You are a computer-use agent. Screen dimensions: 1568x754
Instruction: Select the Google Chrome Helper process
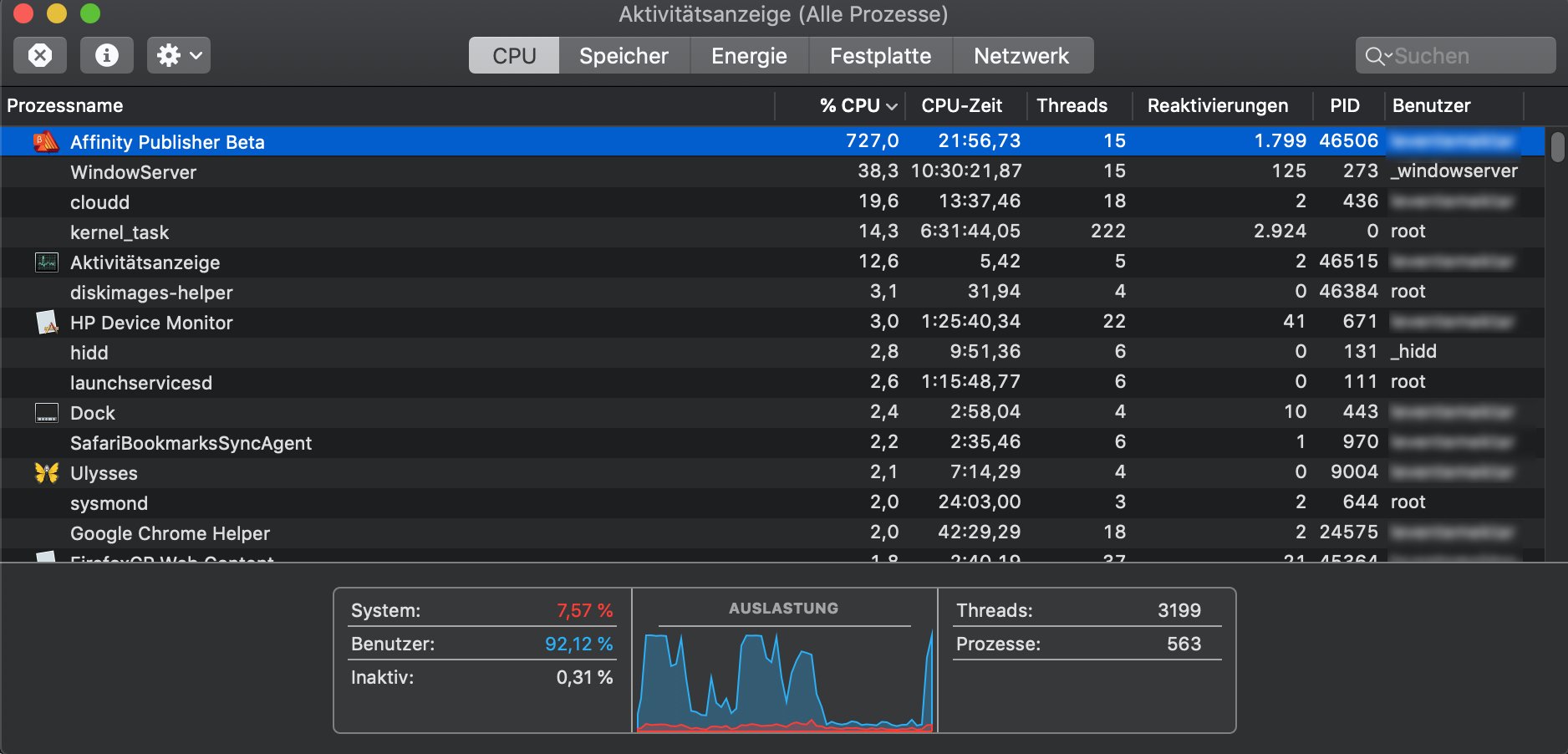(x=171, y=533)
